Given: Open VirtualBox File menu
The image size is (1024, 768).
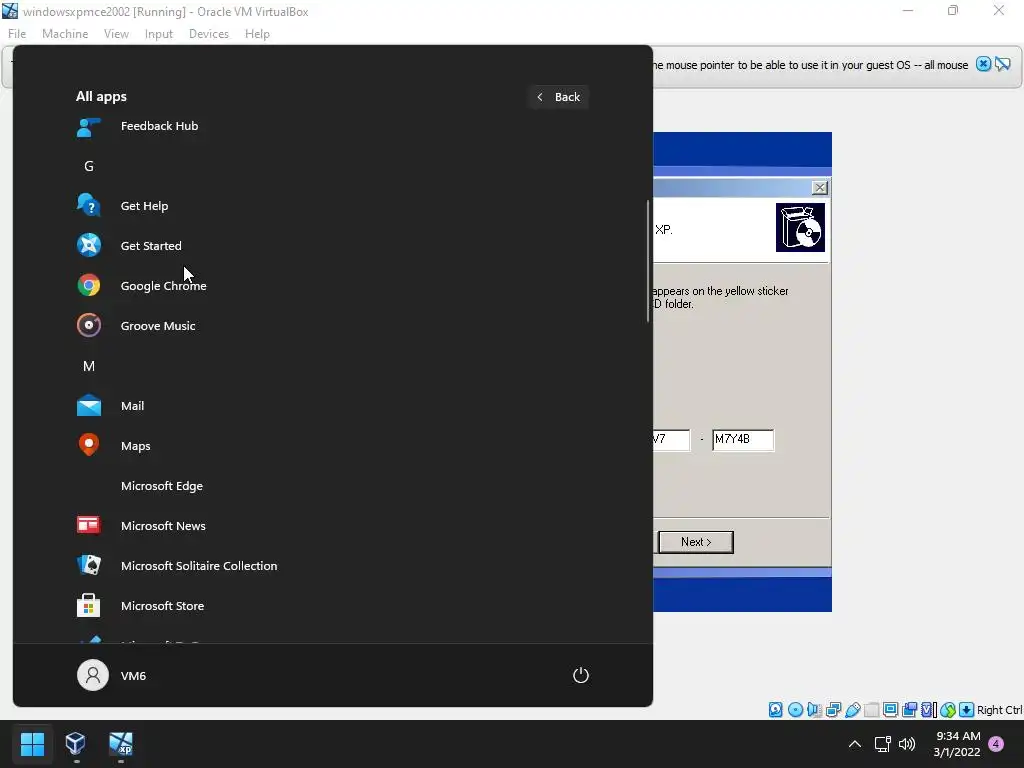Looking at the screenshot, I should [x=17, y=34].
